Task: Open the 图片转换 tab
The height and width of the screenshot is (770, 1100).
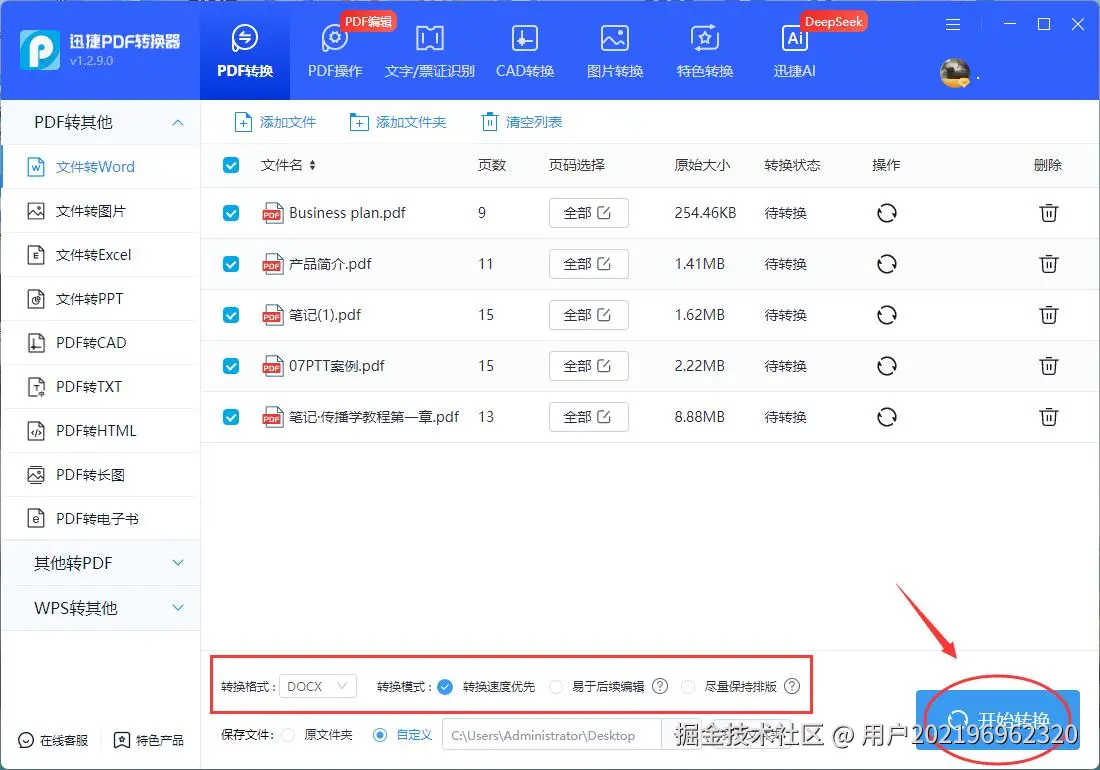Action: 615,50
